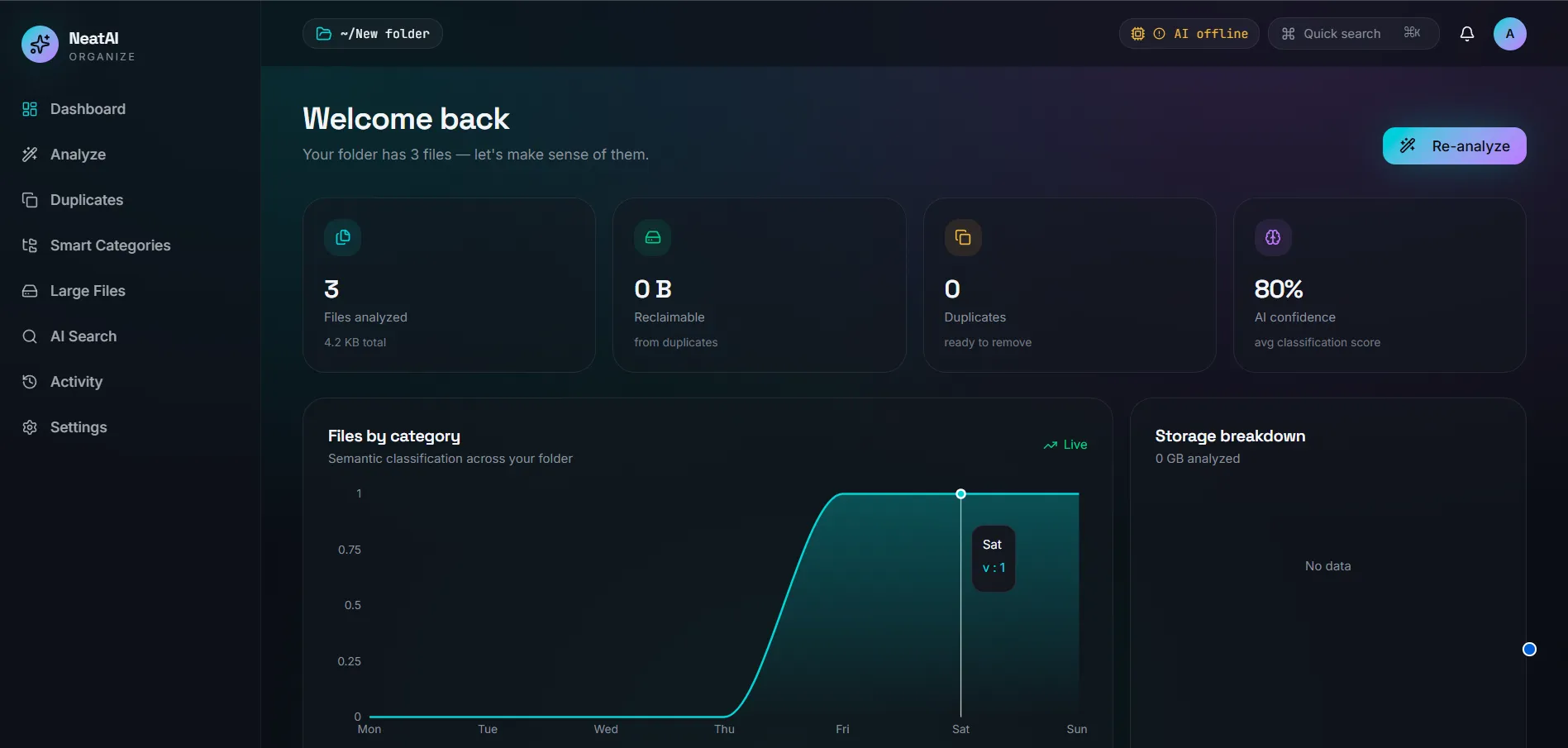
Task: Click the Live indicator on chart
Action: (1065, 445)
